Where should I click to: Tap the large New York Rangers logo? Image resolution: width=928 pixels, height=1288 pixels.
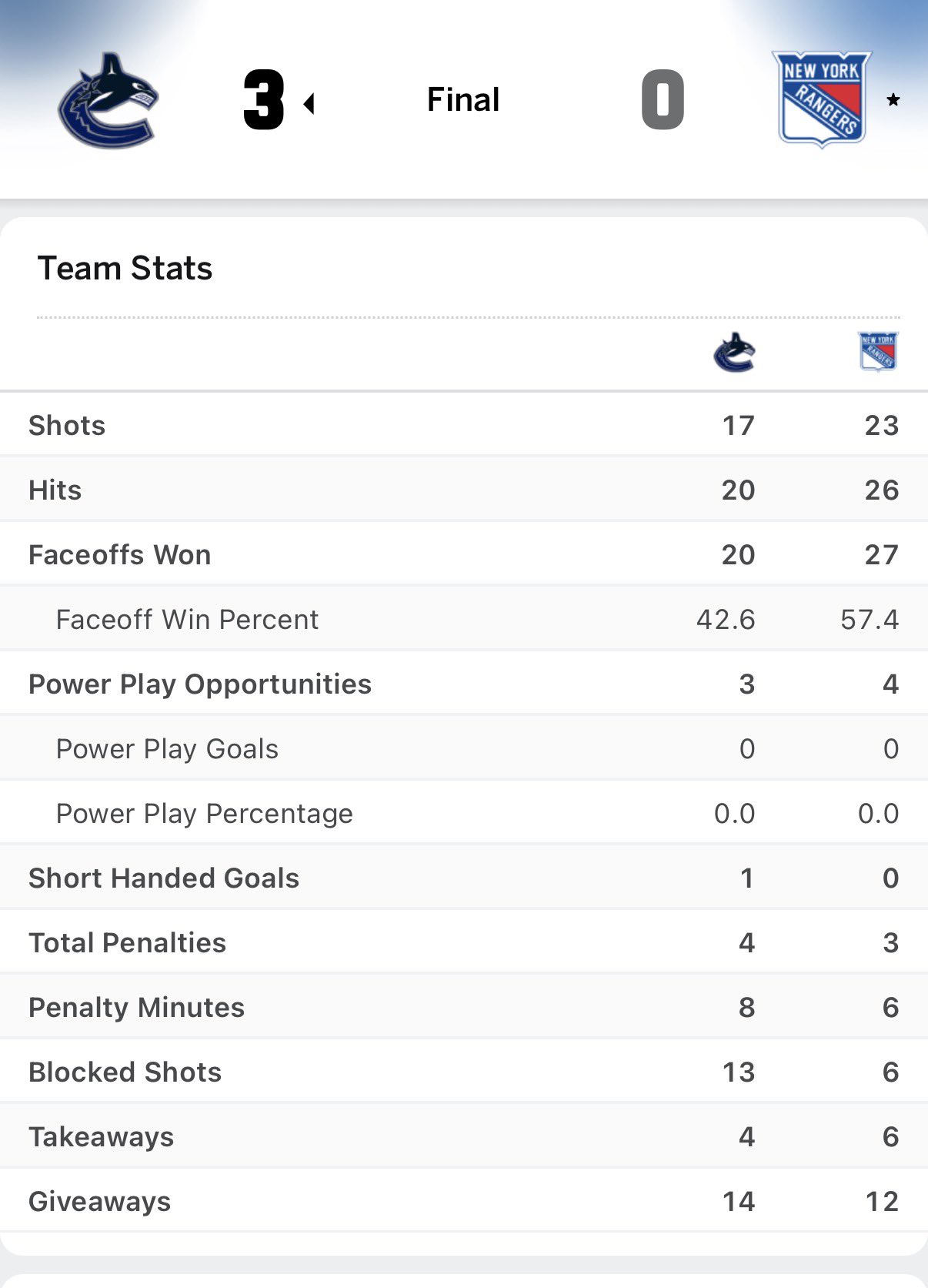pyautogui.click(x=821, y=99)
